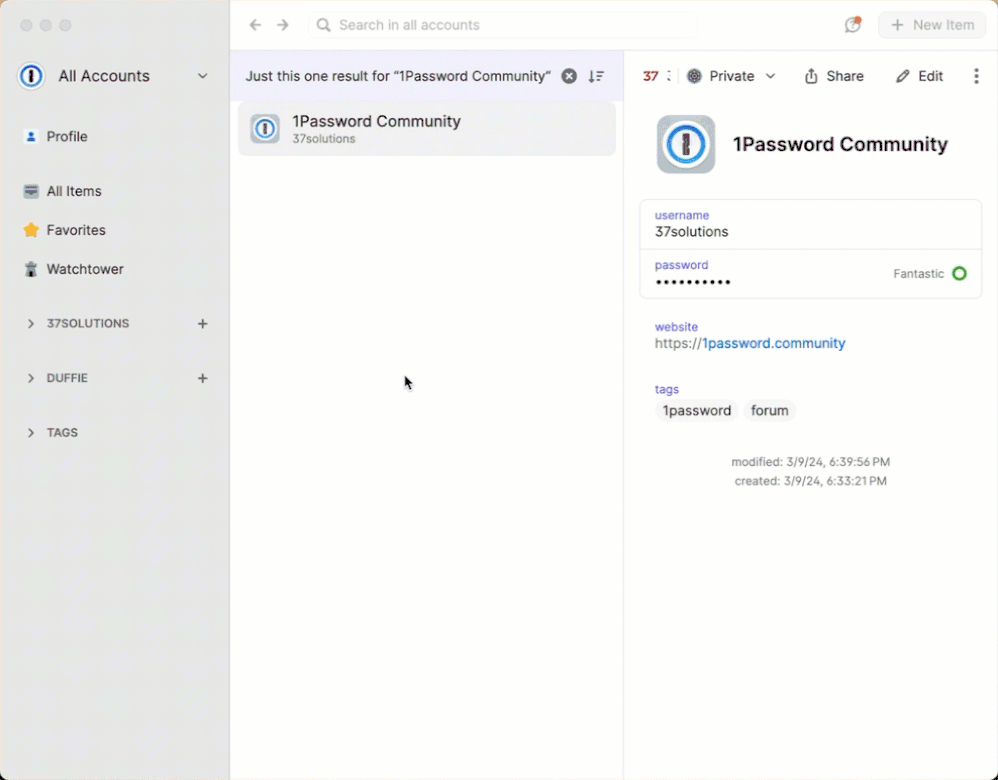The height and width of the screenshot is (780, 998).
Task: Click the password strength indicator circle
Action: 959,273
